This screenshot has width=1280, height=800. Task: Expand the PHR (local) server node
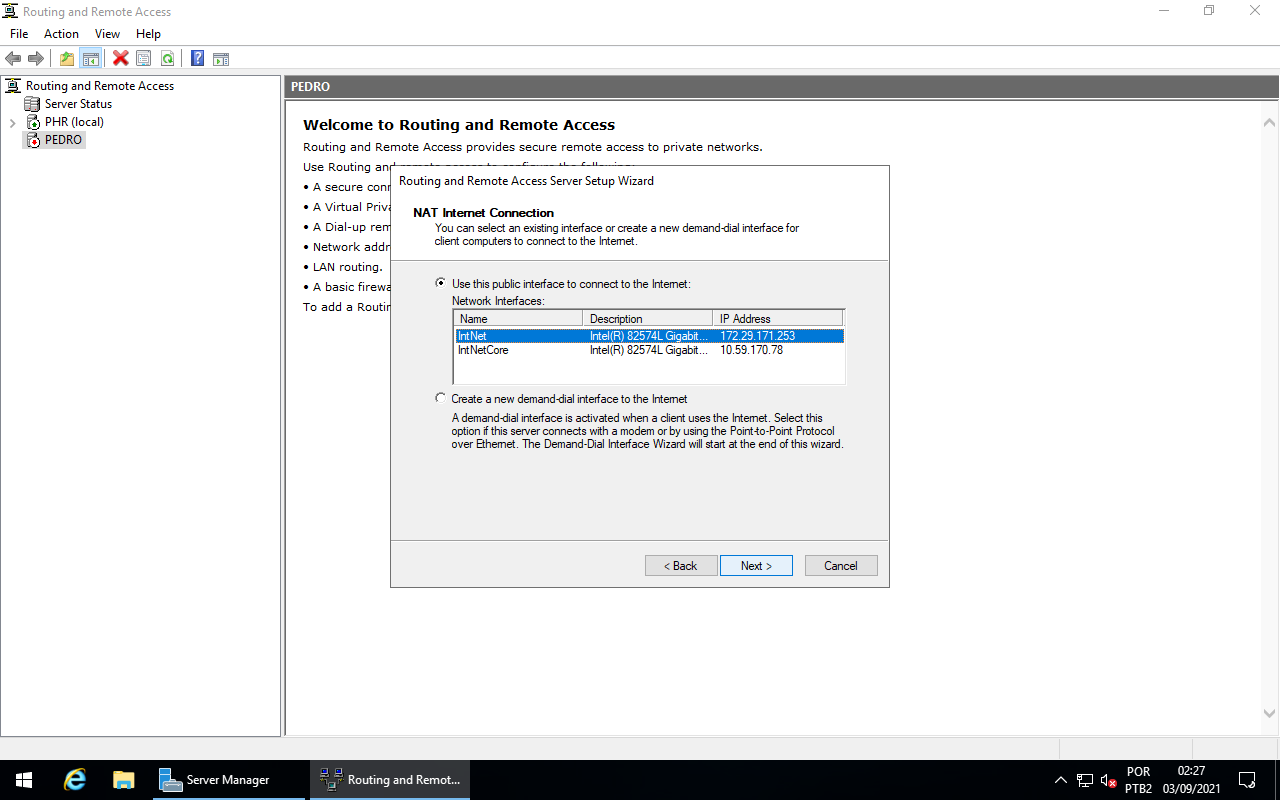(x=12, y=123)
